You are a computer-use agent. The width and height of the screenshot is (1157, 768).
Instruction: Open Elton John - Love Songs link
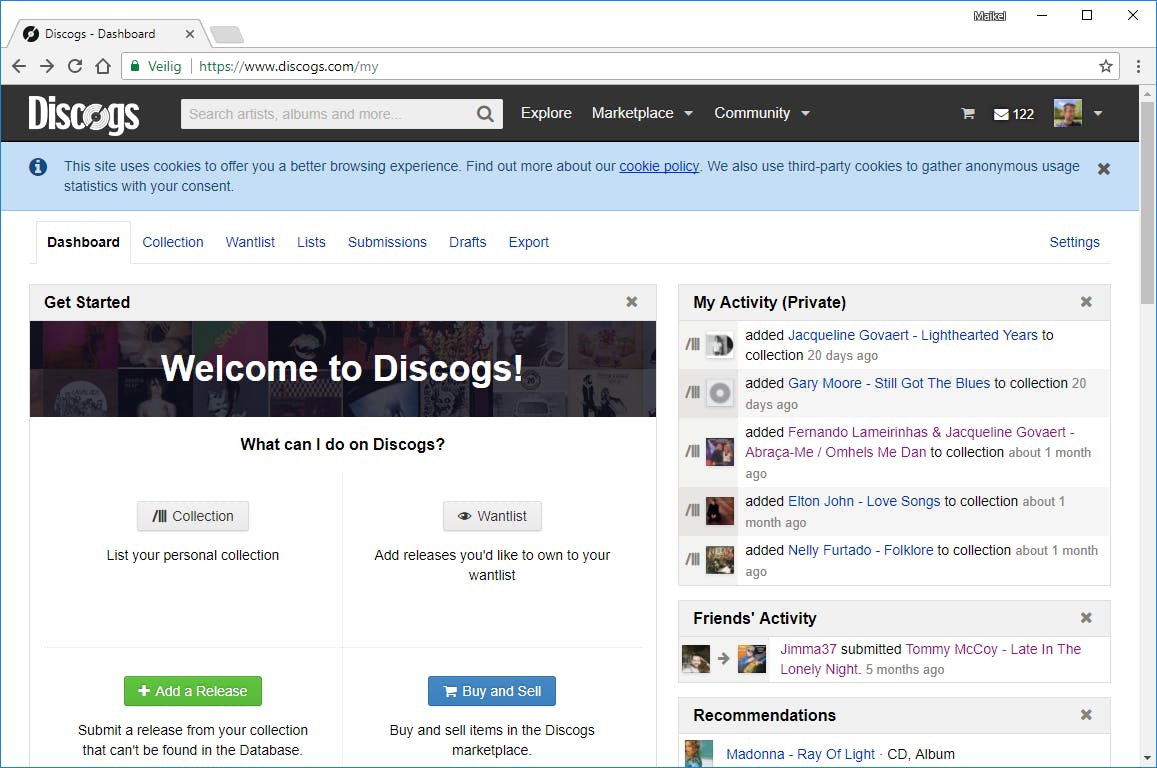pyautogui.click(x=864, y=501)
